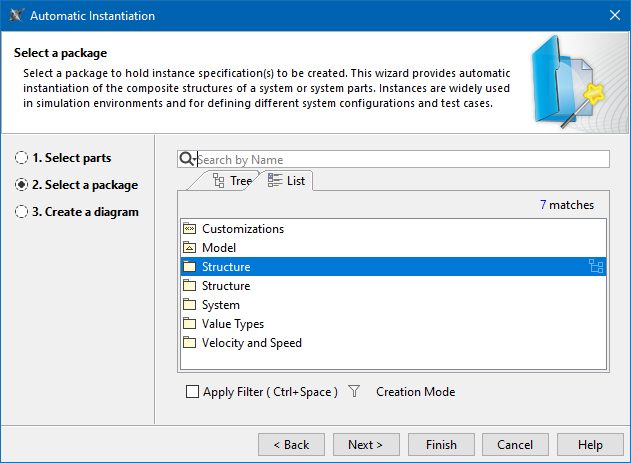Select the '3. Create a diagram' step
The width and height of the screenshot is (631, 463).
pos(22,212)
